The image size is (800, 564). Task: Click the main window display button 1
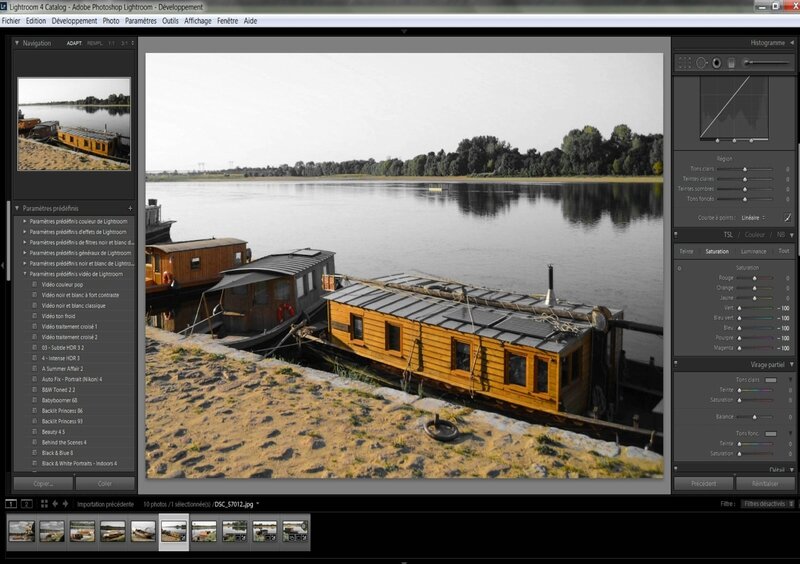coord(11,504)
